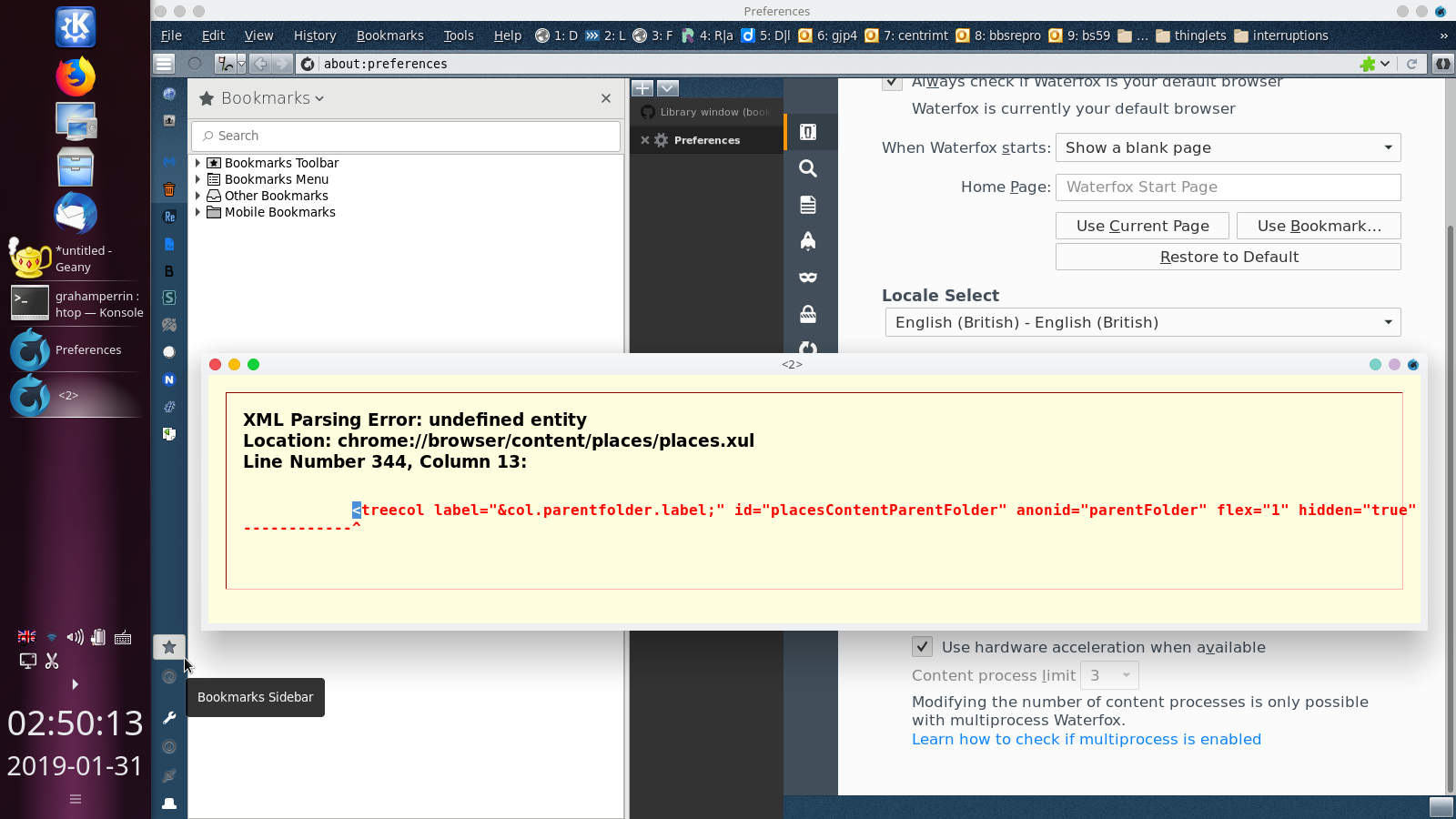1456x819 pixels.
Task: Open the hamburger menu button in navigation bar
Action: 164,64
